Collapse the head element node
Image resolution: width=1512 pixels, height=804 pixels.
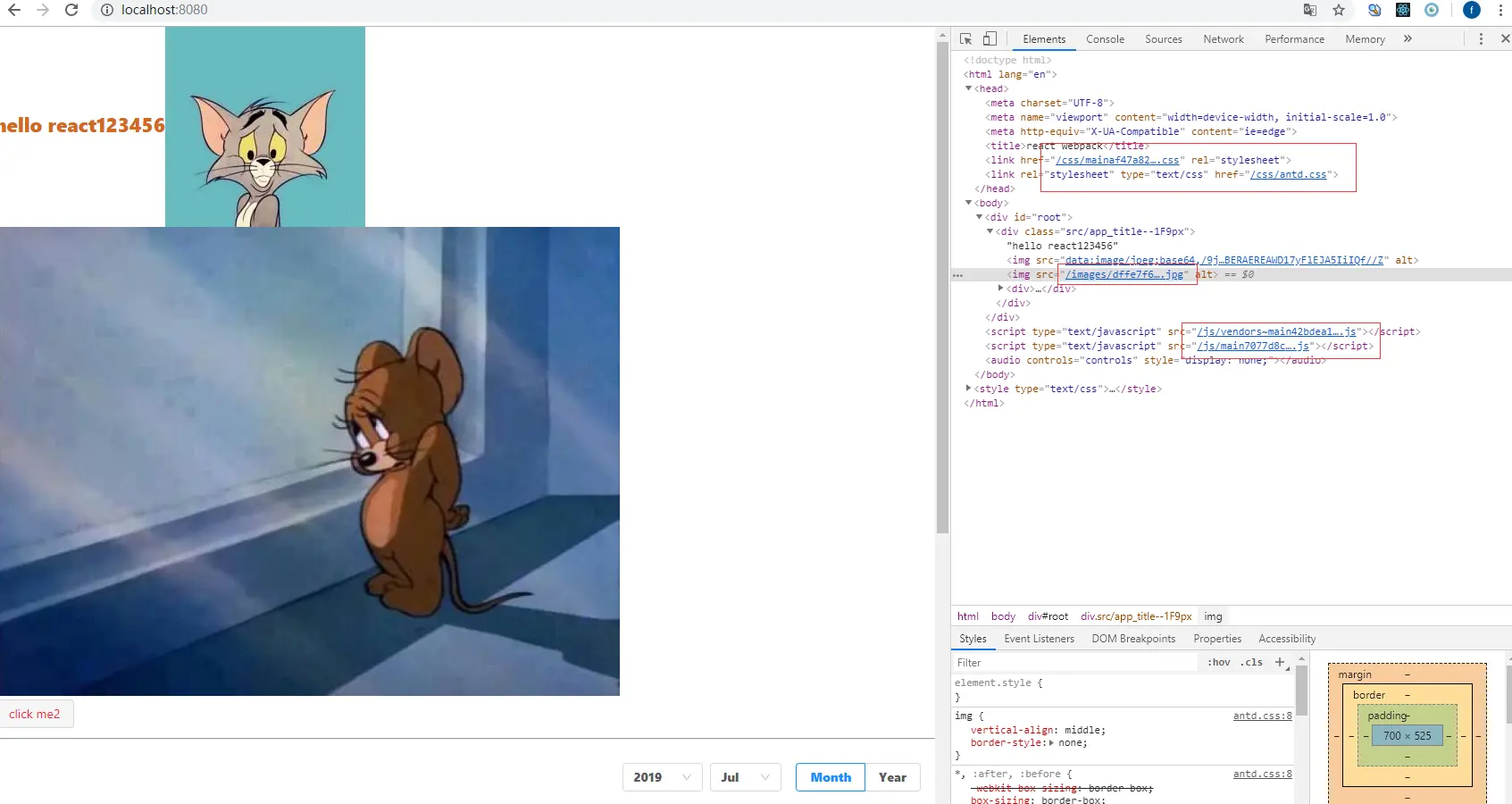968,88
